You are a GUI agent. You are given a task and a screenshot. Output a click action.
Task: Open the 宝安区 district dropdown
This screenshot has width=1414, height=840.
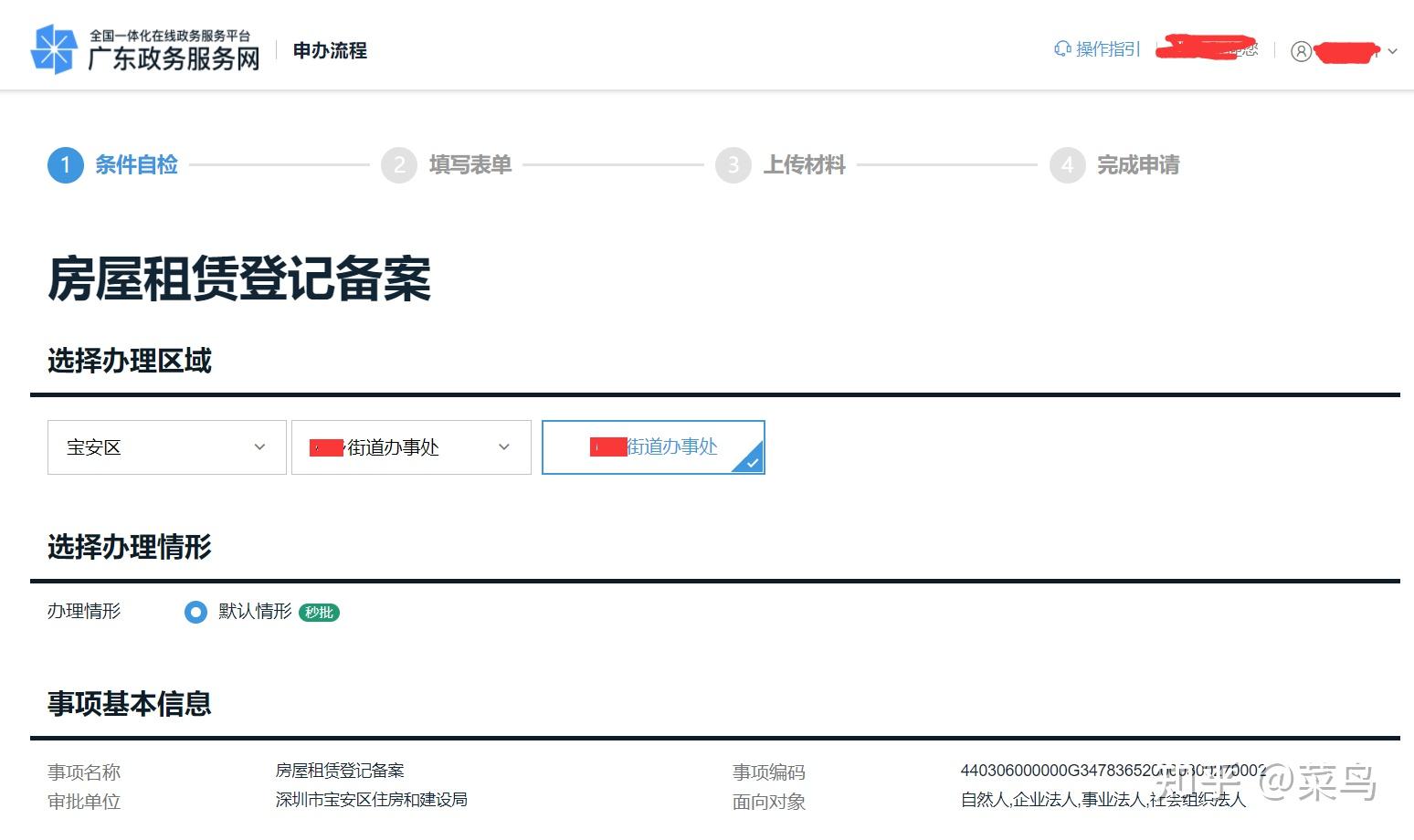(x=167, y=447)
